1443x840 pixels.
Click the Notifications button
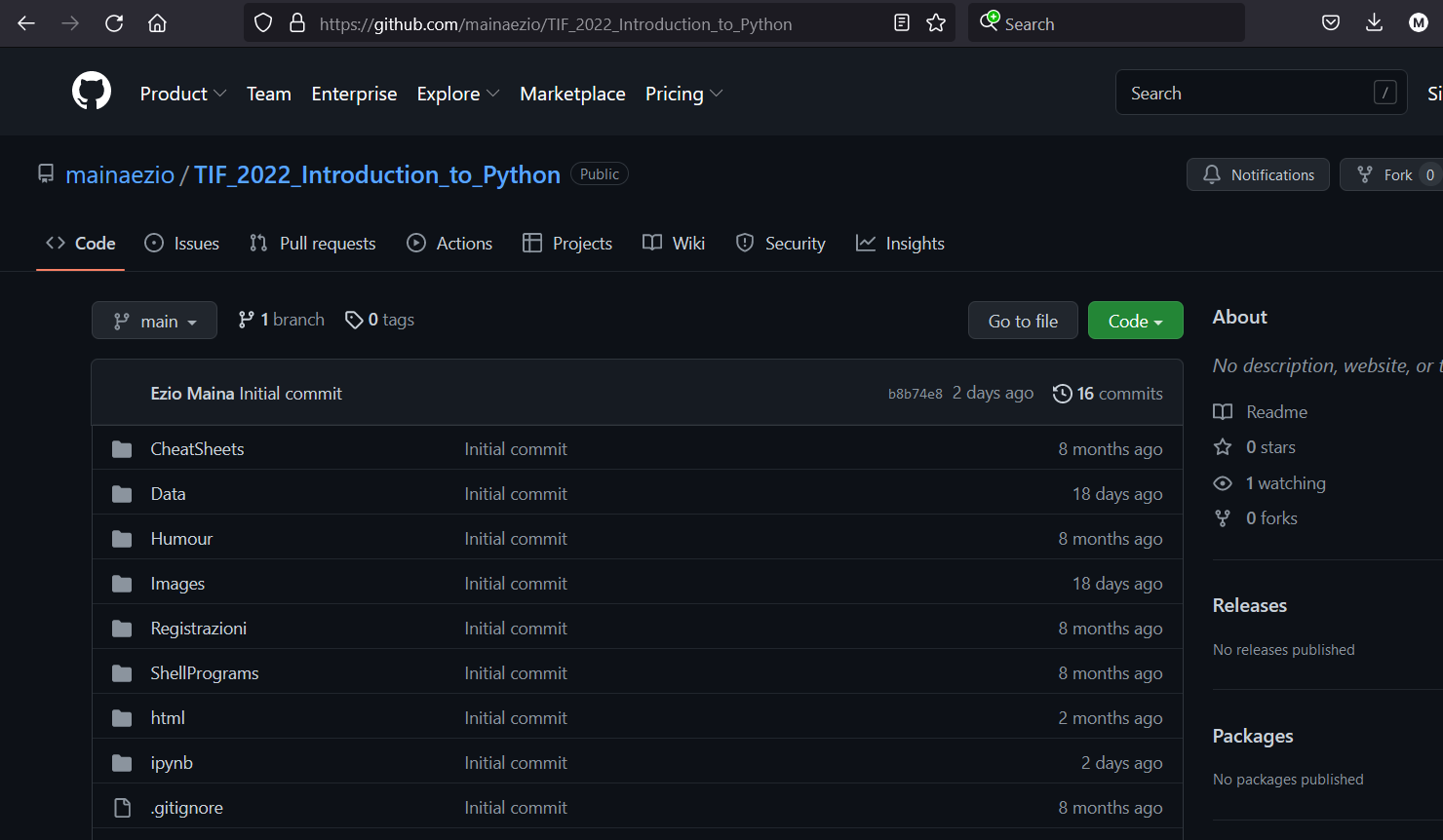pos(1258,174)
